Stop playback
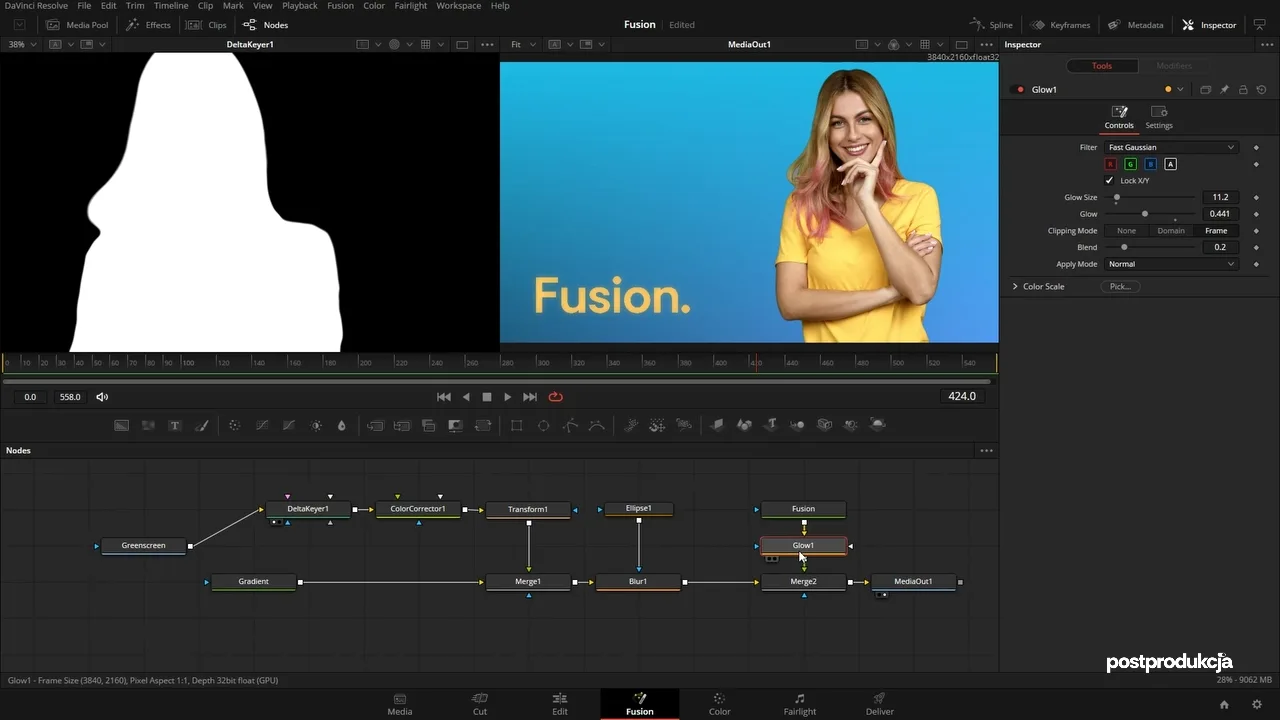Viewport: 1280px width, 720px height. tap(487, 397)
